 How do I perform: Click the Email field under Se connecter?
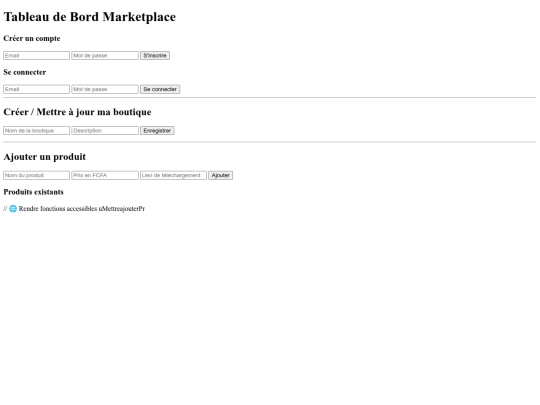(x=37, y=89)
